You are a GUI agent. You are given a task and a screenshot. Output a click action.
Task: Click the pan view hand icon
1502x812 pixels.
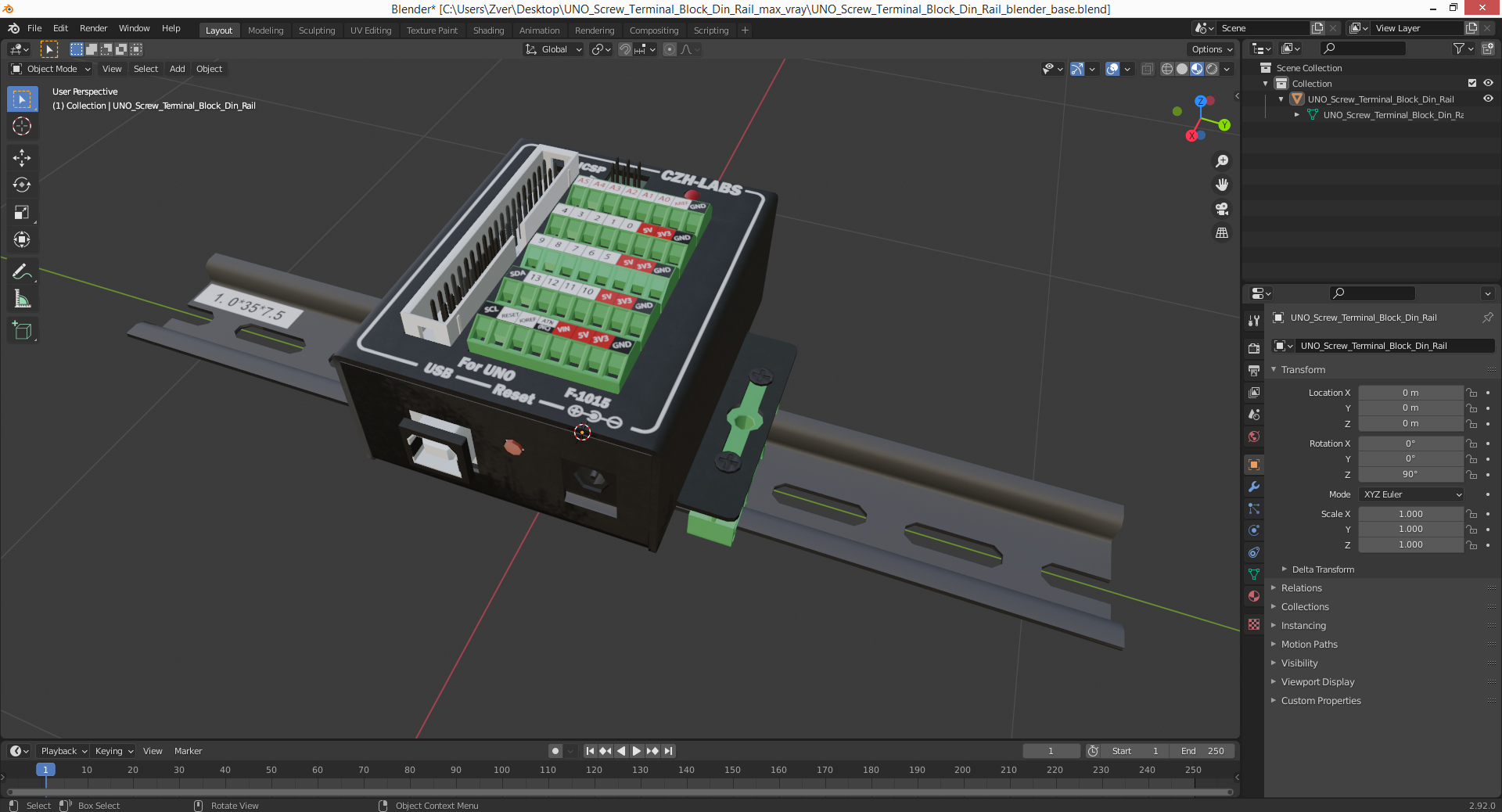(1221, 185)
